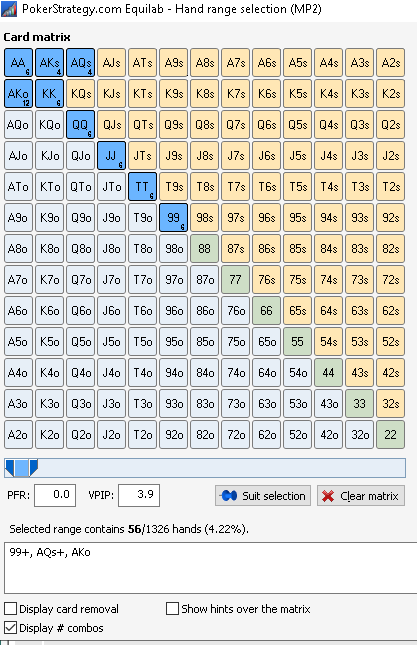Deselect the AQs hand cell
Viewport: 417px width, 645px height.
pos(81,63)
